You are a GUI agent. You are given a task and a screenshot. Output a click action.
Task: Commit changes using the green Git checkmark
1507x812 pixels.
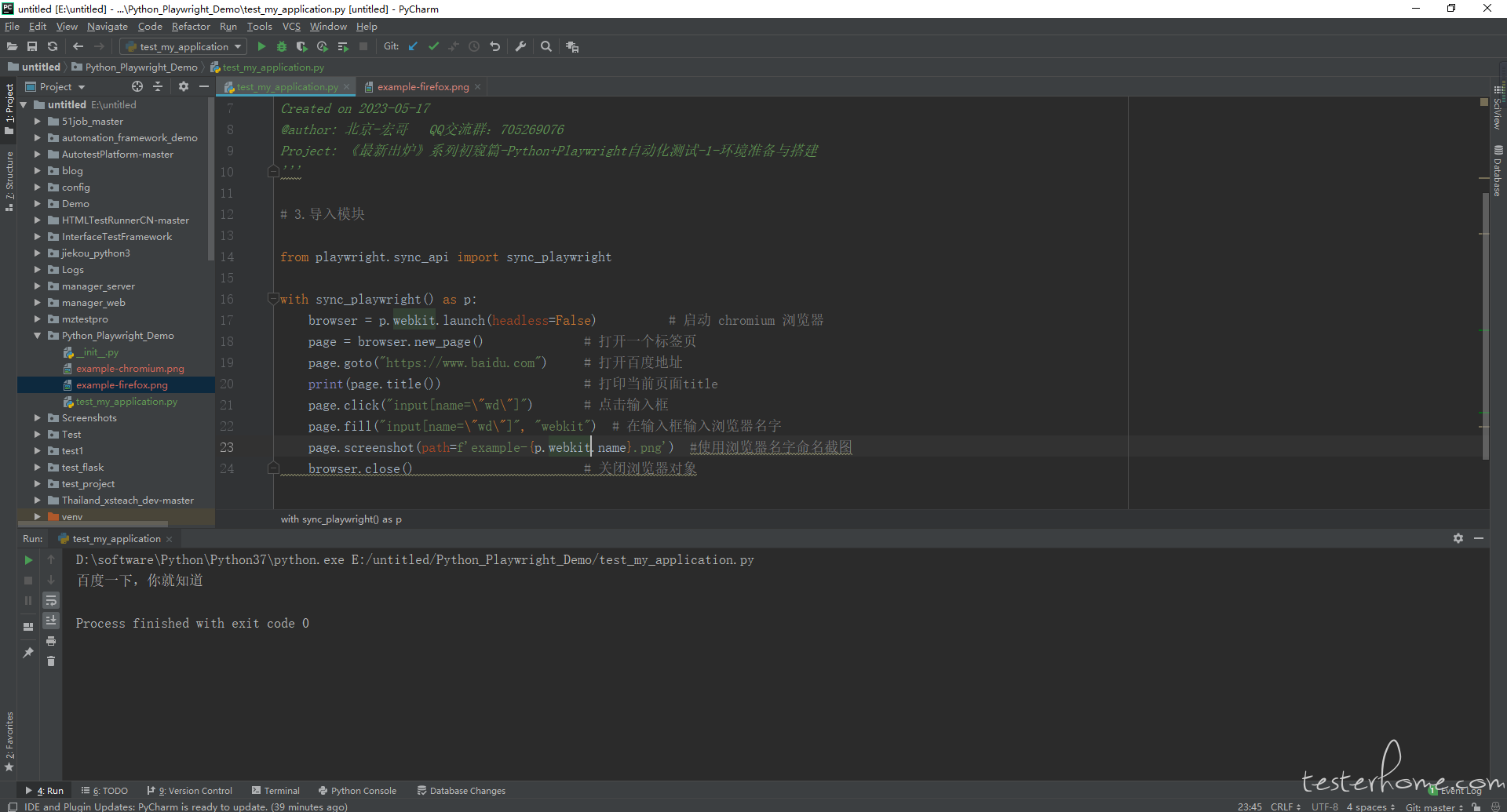coord(433,47)
